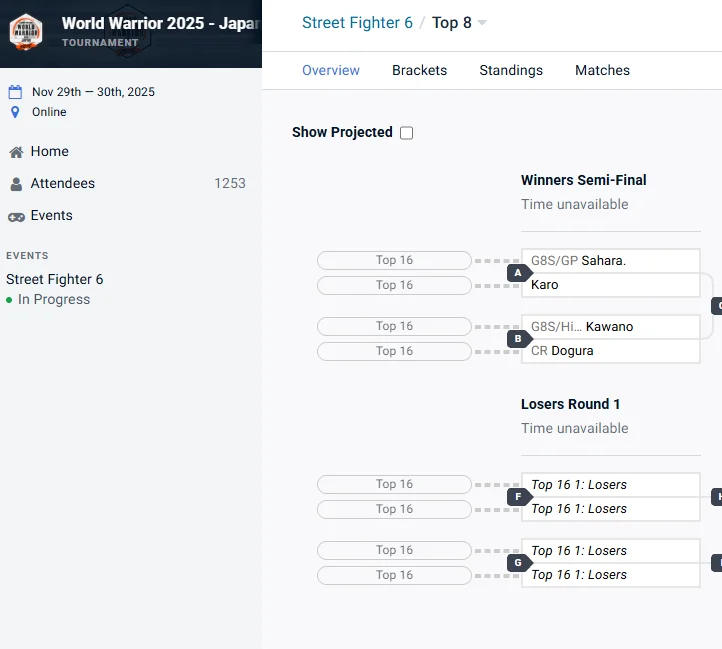
Task: Open the Standings tab
Action: click(510, 70)
